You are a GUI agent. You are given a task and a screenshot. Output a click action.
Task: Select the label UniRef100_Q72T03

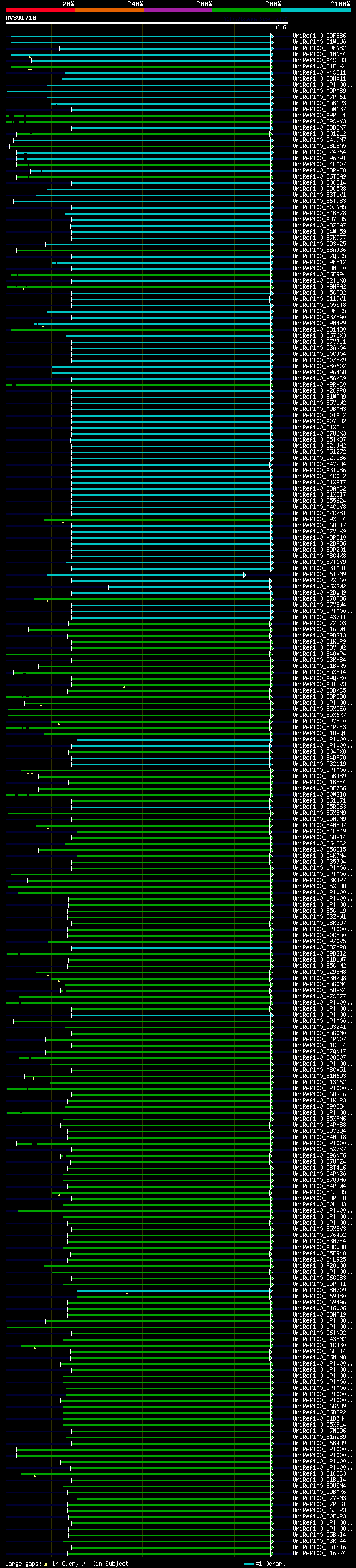pos(319,624)
